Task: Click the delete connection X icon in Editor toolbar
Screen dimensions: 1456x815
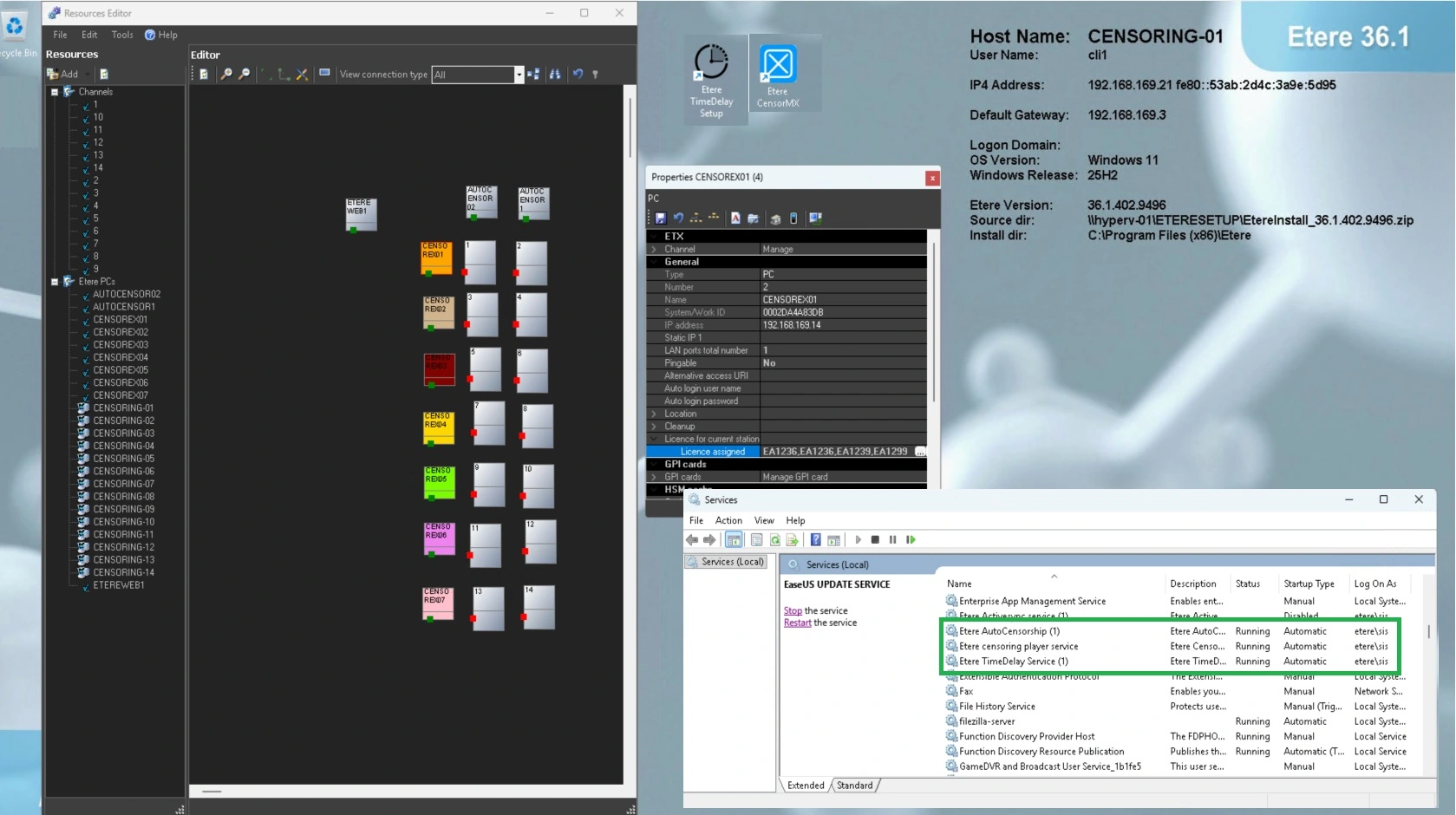Action: [x=302, y=75]
